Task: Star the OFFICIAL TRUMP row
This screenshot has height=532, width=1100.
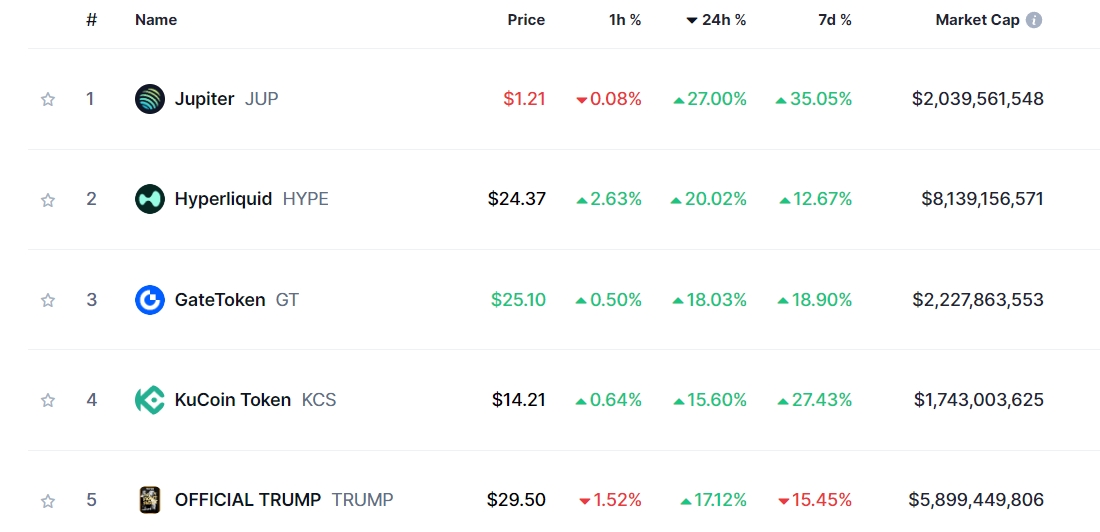Action: coord(48,501)
